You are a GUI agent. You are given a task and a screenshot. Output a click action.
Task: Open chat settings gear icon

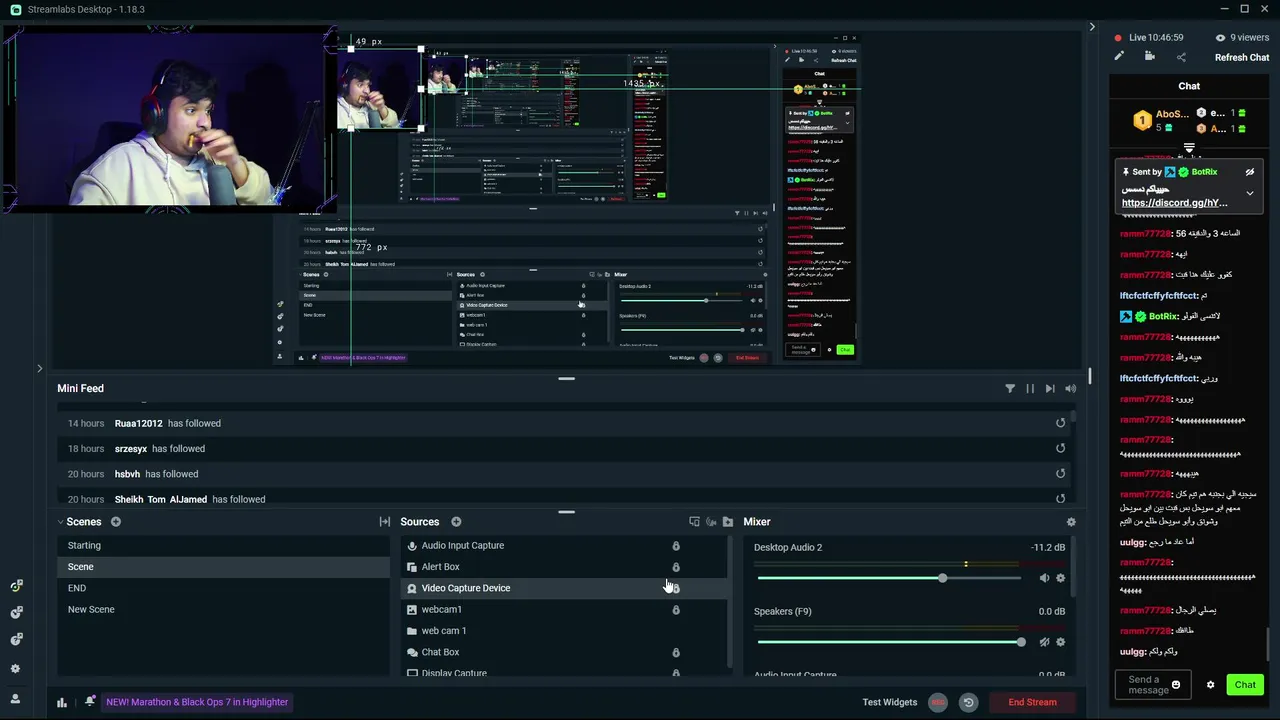[x=1210, y=685]
